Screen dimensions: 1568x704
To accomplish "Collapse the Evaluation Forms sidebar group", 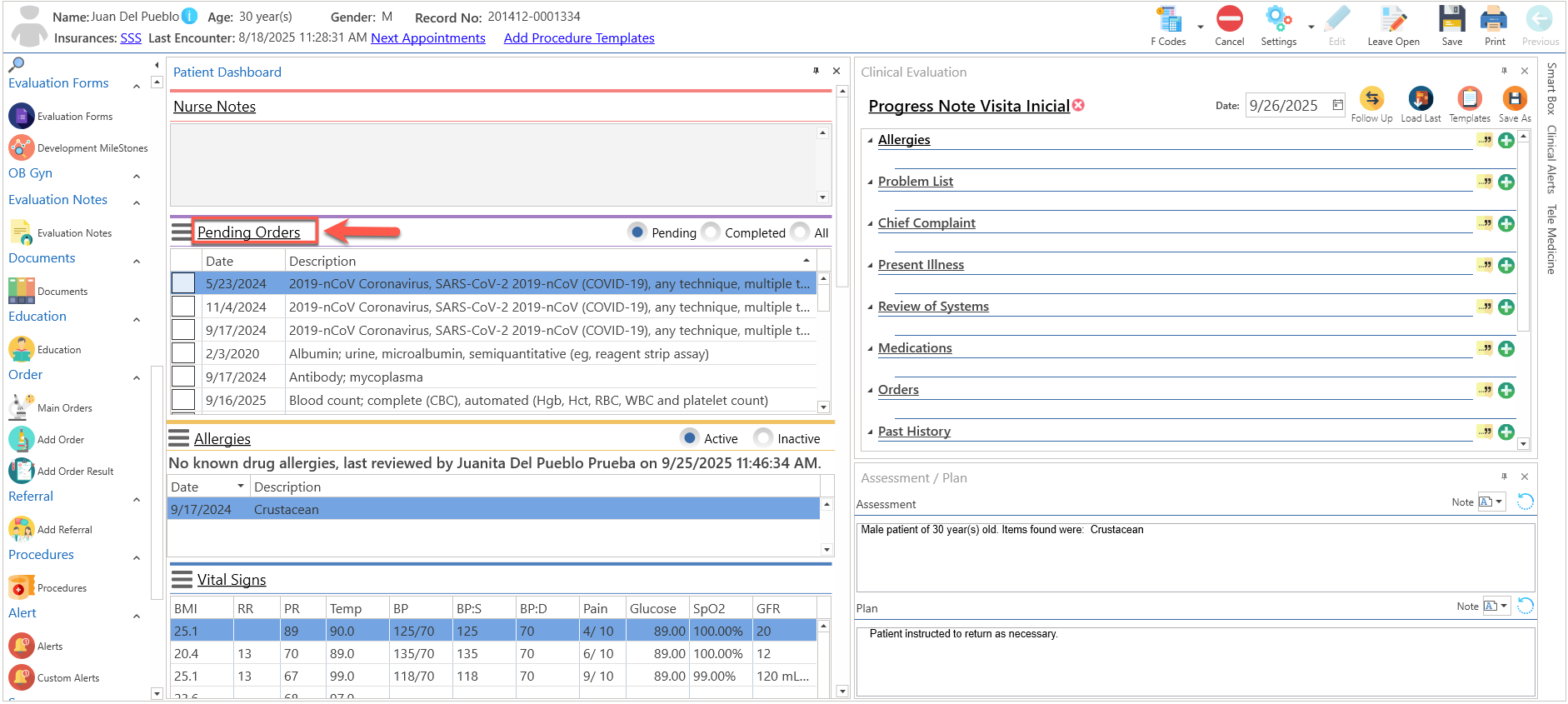I will pyautogui.click(x=137, y=85).
